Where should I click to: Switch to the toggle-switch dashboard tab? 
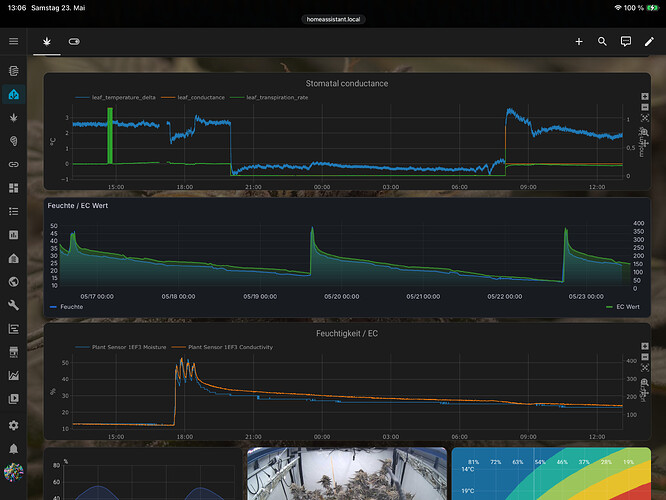pos(74,41)
